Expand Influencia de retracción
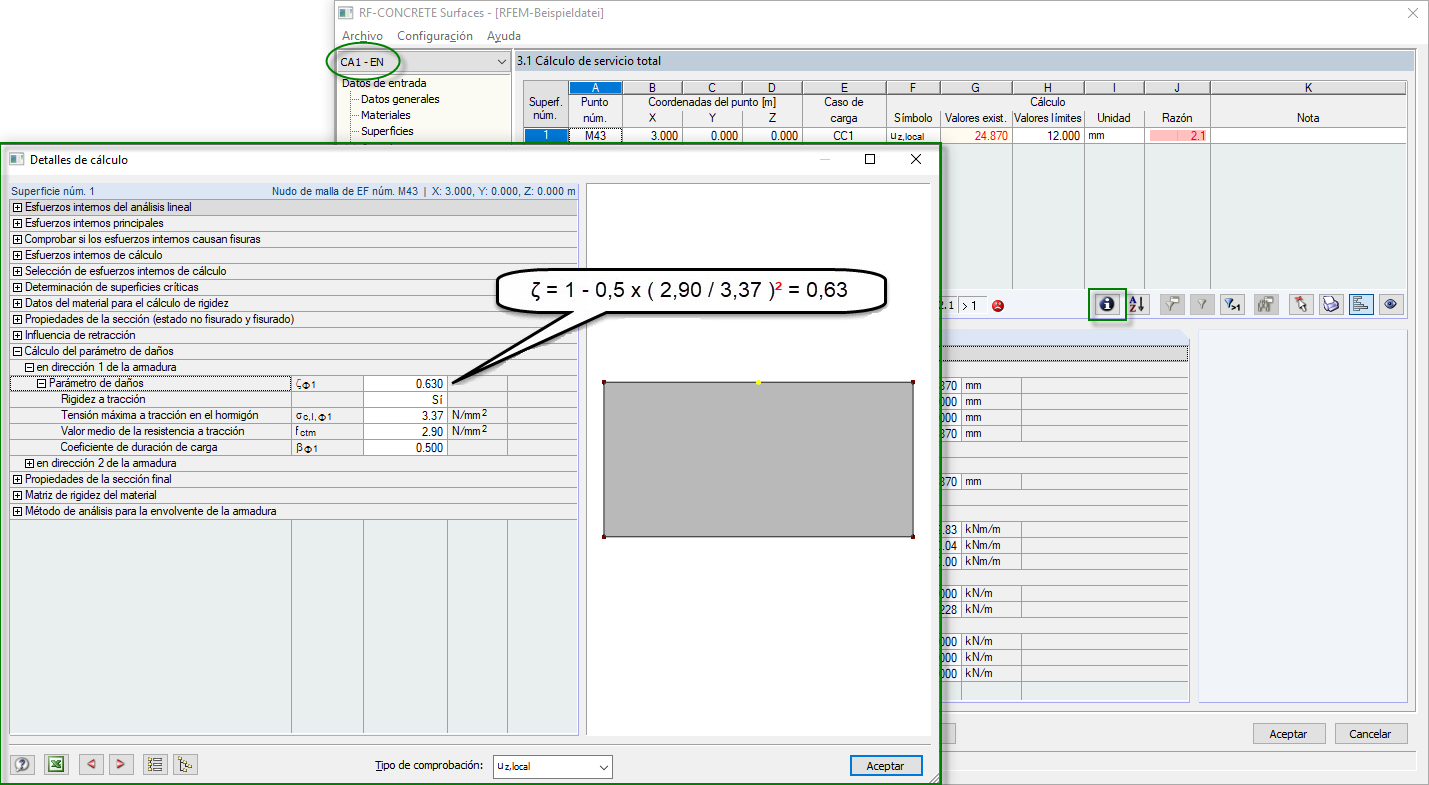Viewport: 1429px width, 785px height. pyautogui.click(x=17, y=335)
